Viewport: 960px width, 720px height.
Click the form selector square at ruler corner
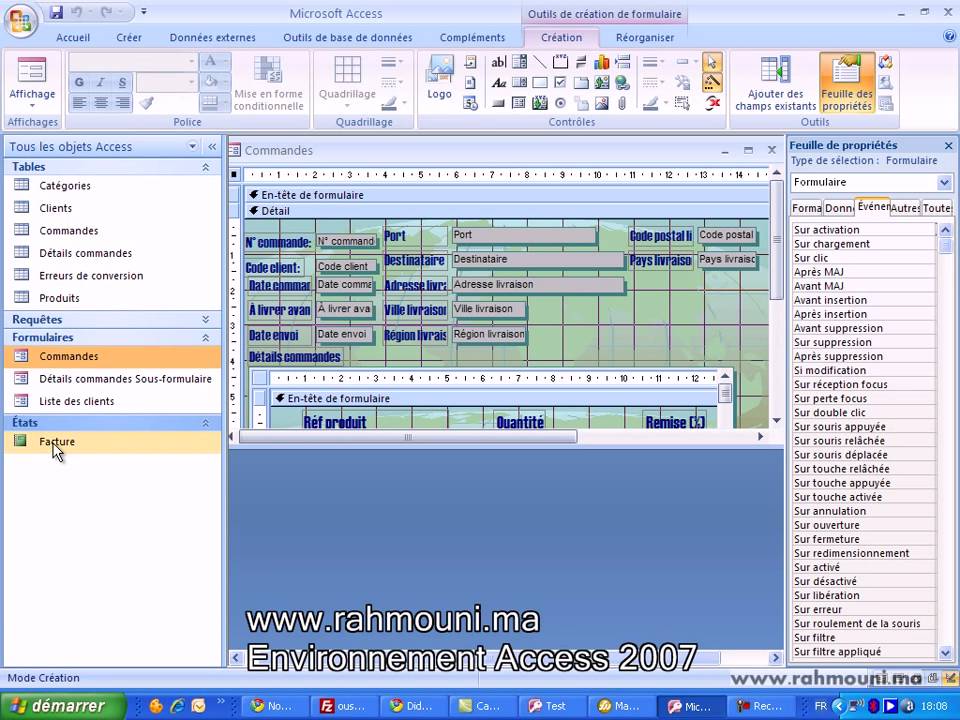click(234, 174)
